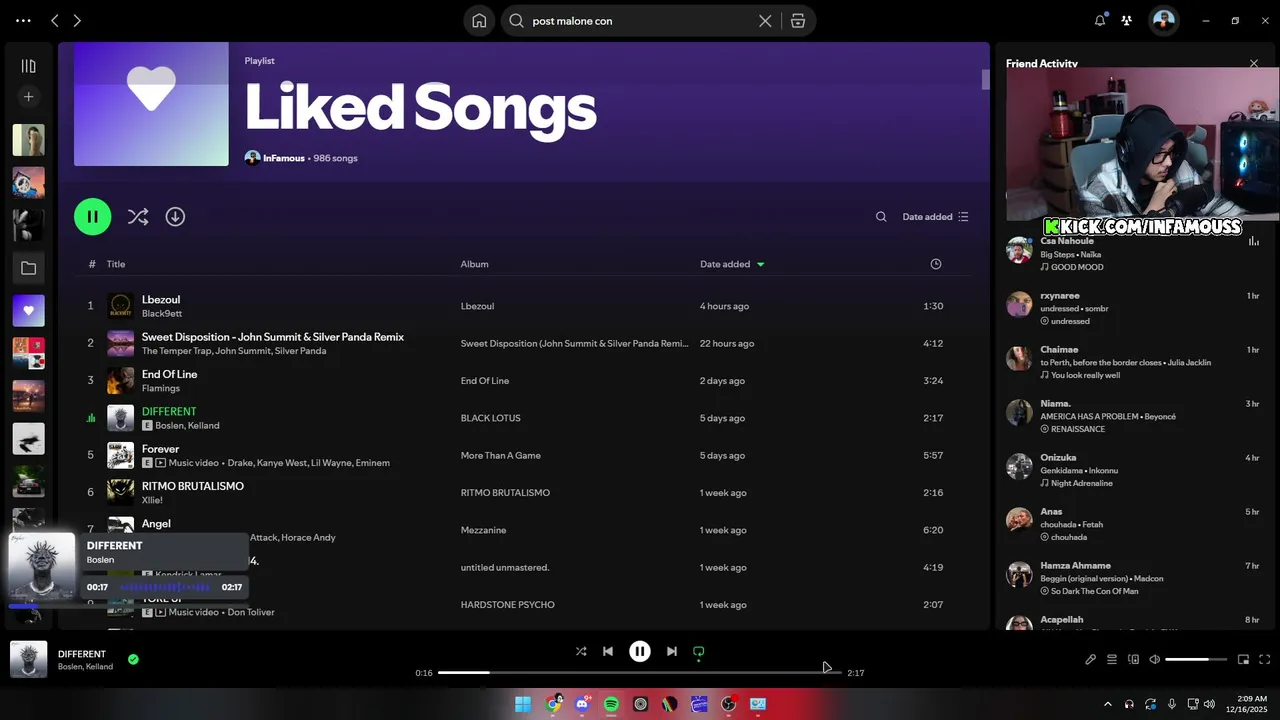
Task: Click the search box containing post malone con
Action: 640,21
